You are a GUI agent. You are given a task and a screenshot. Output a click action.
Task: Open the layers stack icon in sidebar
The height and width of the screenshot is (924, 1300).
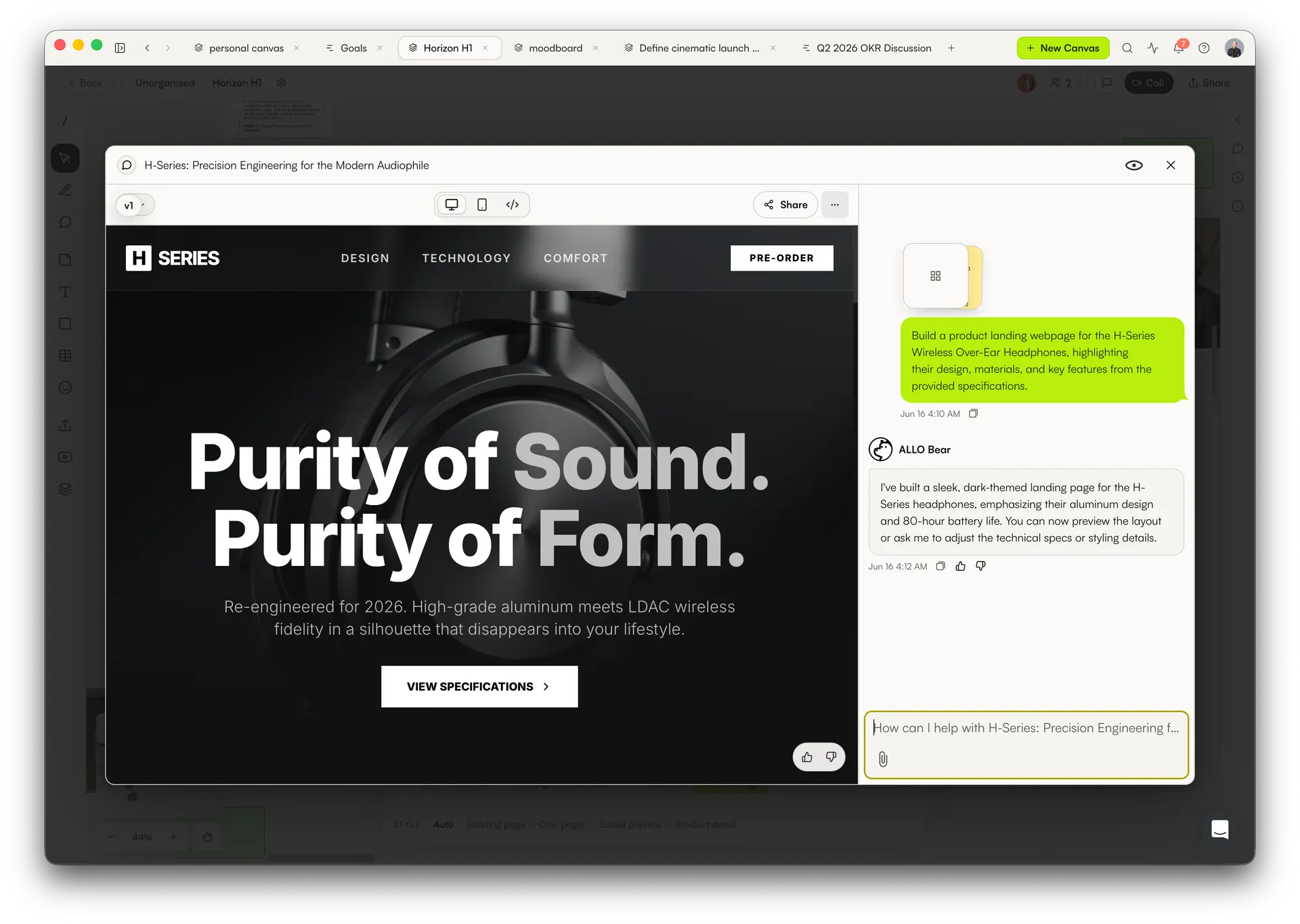pos(65,489)
